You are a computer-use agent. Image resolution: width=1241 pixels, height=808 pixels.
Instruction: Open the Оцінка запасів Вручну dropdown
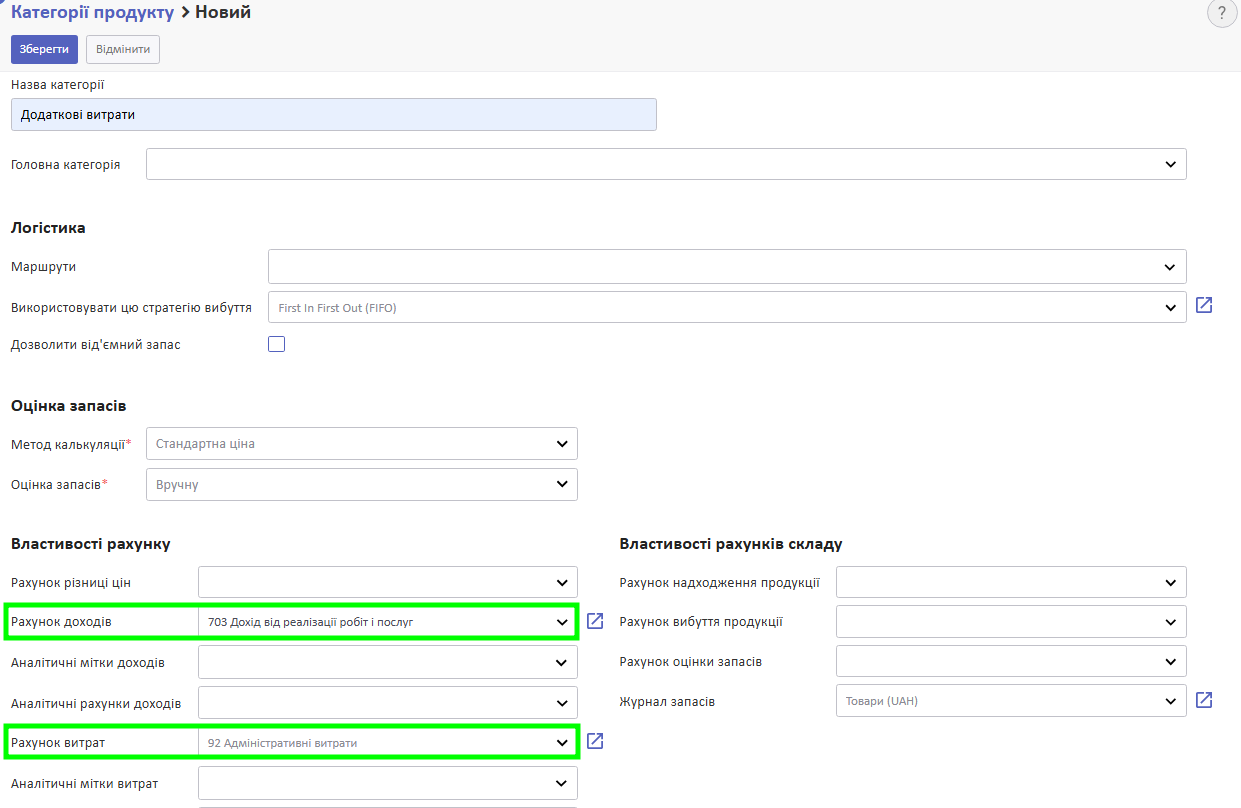coord(362,484)
